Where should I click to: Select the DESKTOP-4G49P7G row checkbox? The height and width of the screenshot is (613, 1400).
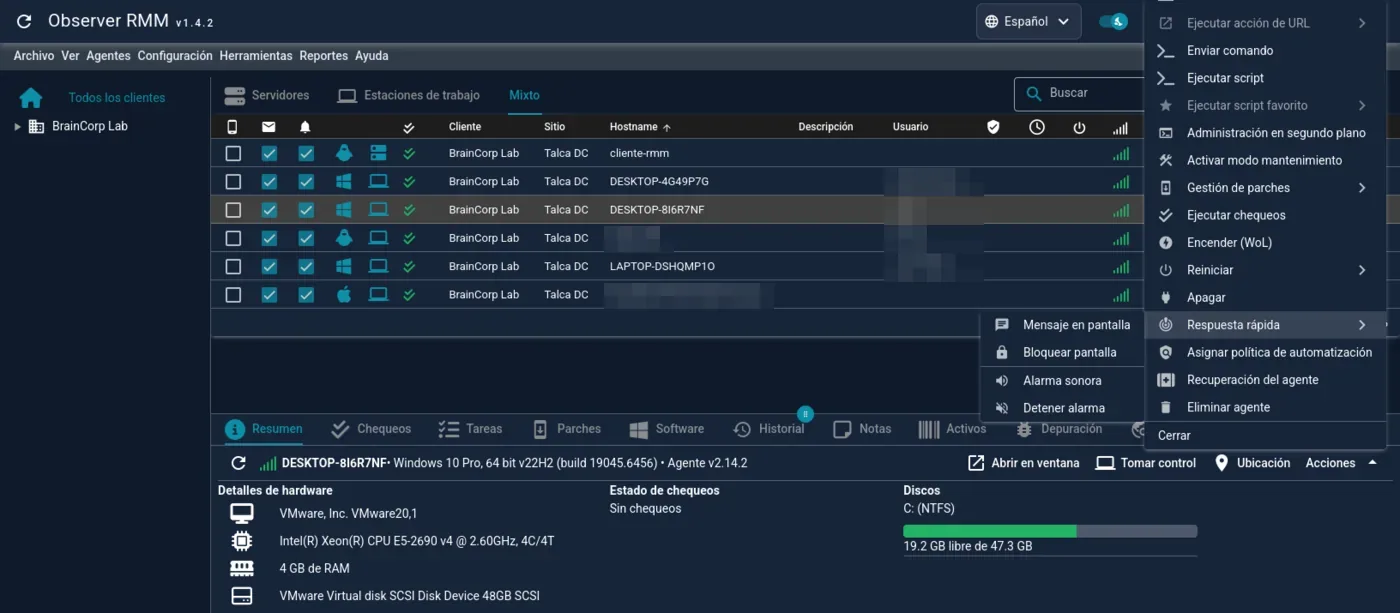(x=233, y=181)
